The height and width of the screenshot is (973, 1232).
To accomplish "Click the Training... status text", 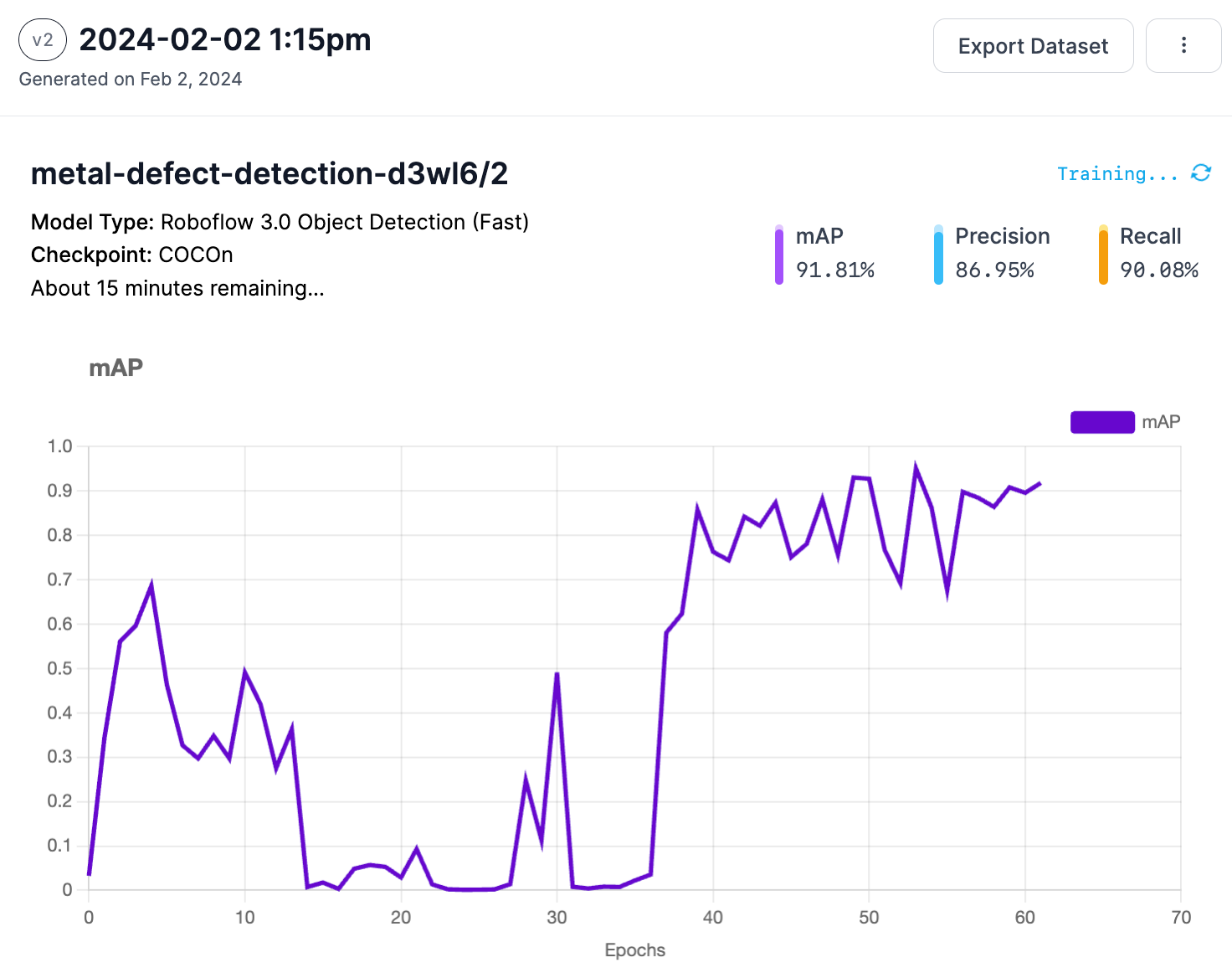I will pyautogui.click(x=1117, y=173).
